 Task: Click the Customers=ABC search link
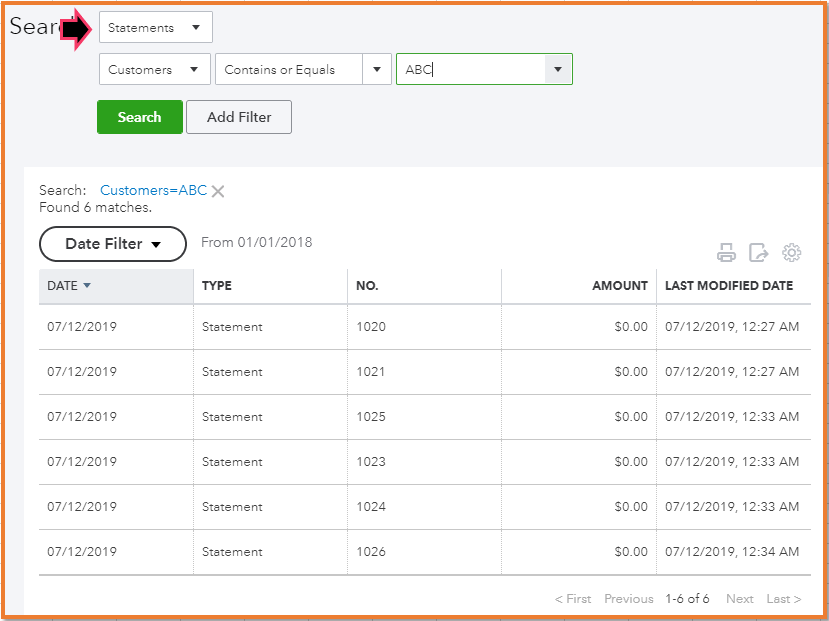(x=153, y=190)
